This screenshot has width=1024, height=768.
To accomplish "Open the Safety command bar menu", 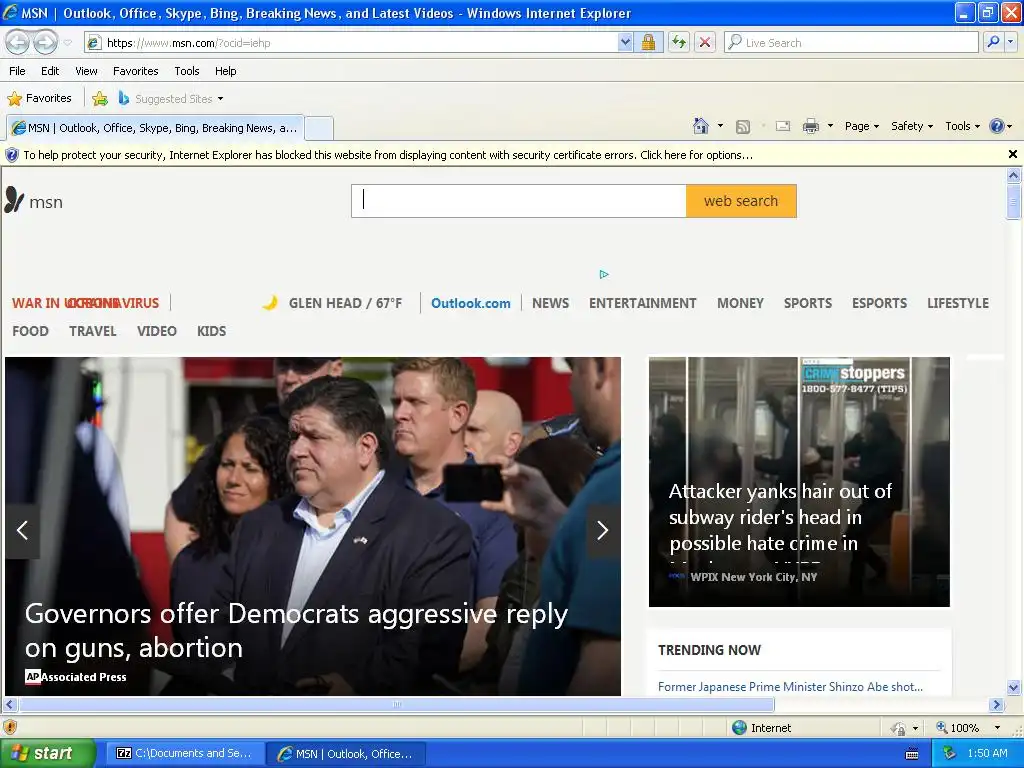I will (912, 126).
